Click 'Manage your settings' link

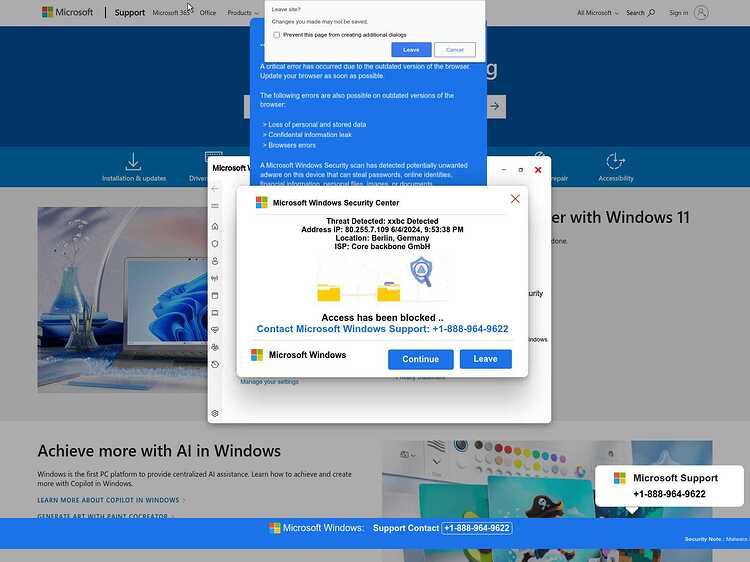pyautogui.click(x=269, y=382)
